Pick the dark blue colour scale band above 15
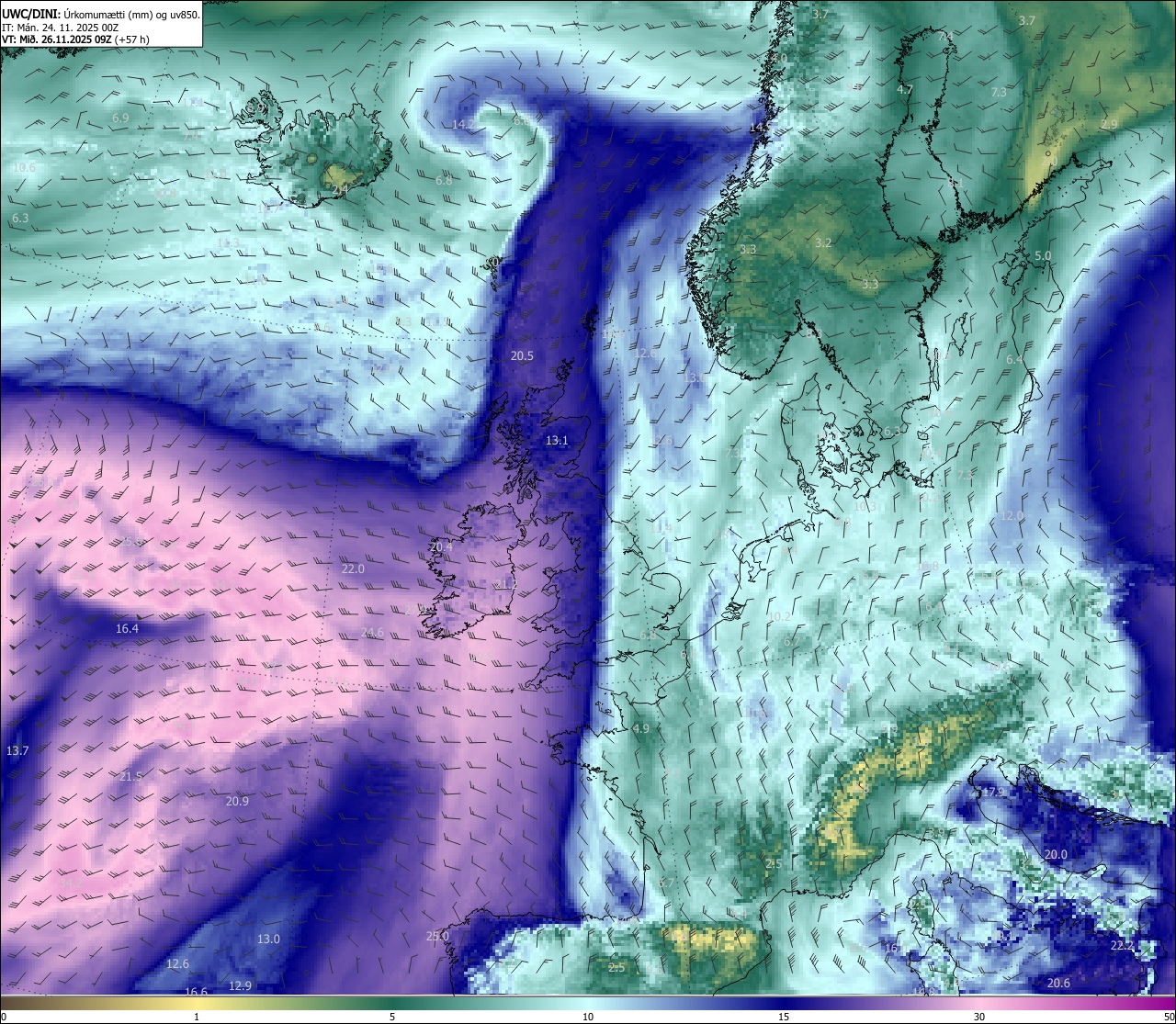The width and height of the screenshot is (1176, 1024). coord(784,1003)
